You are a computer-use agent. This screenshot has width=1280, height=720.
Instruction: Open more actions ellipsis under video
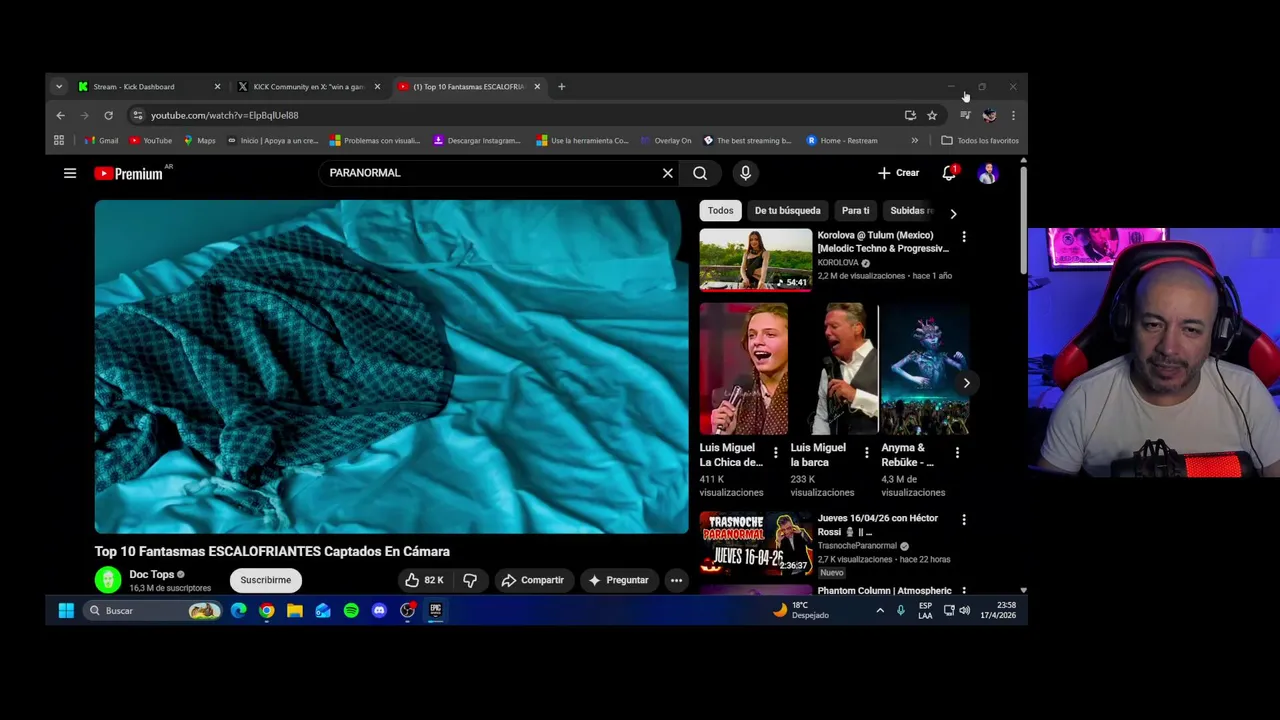pyautogui.click(x=676, y=580)
